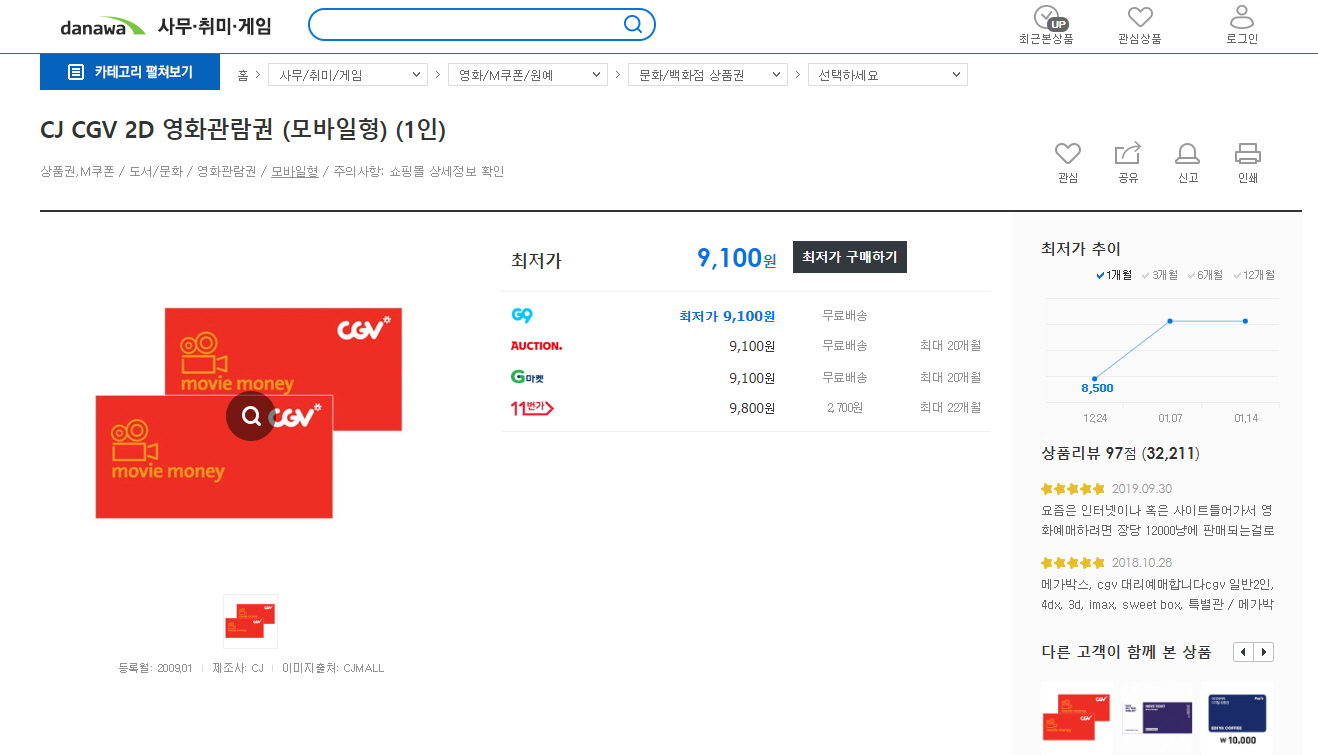Click the 공유 share icon
1318x755 pixels.
click(1128, 154)
